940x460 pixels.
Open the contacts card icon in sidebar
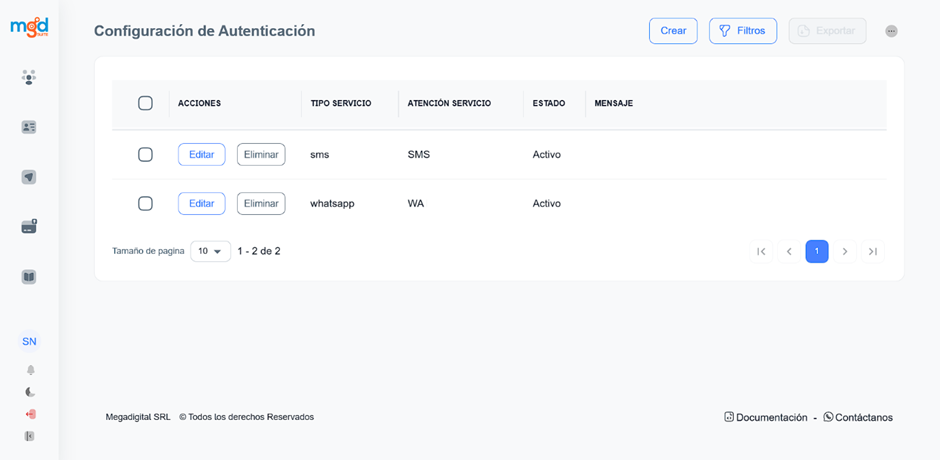coord(29,127)
